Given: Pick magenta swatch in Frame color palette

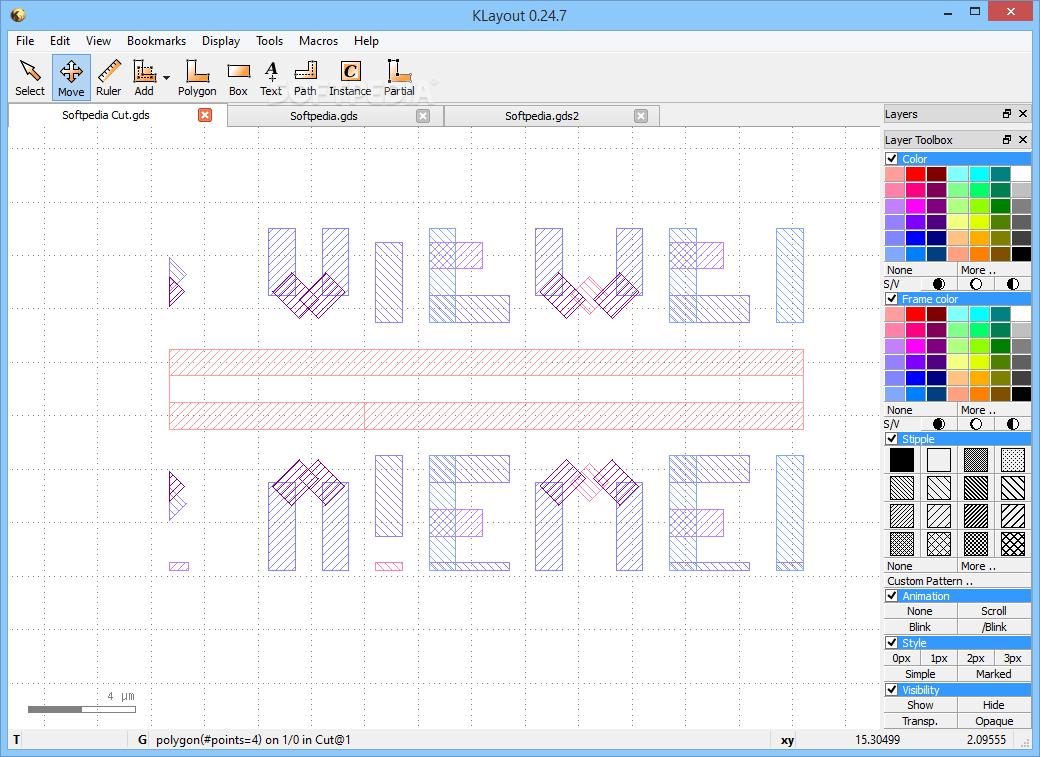Looking at the screenshot, I should point(915,346).
